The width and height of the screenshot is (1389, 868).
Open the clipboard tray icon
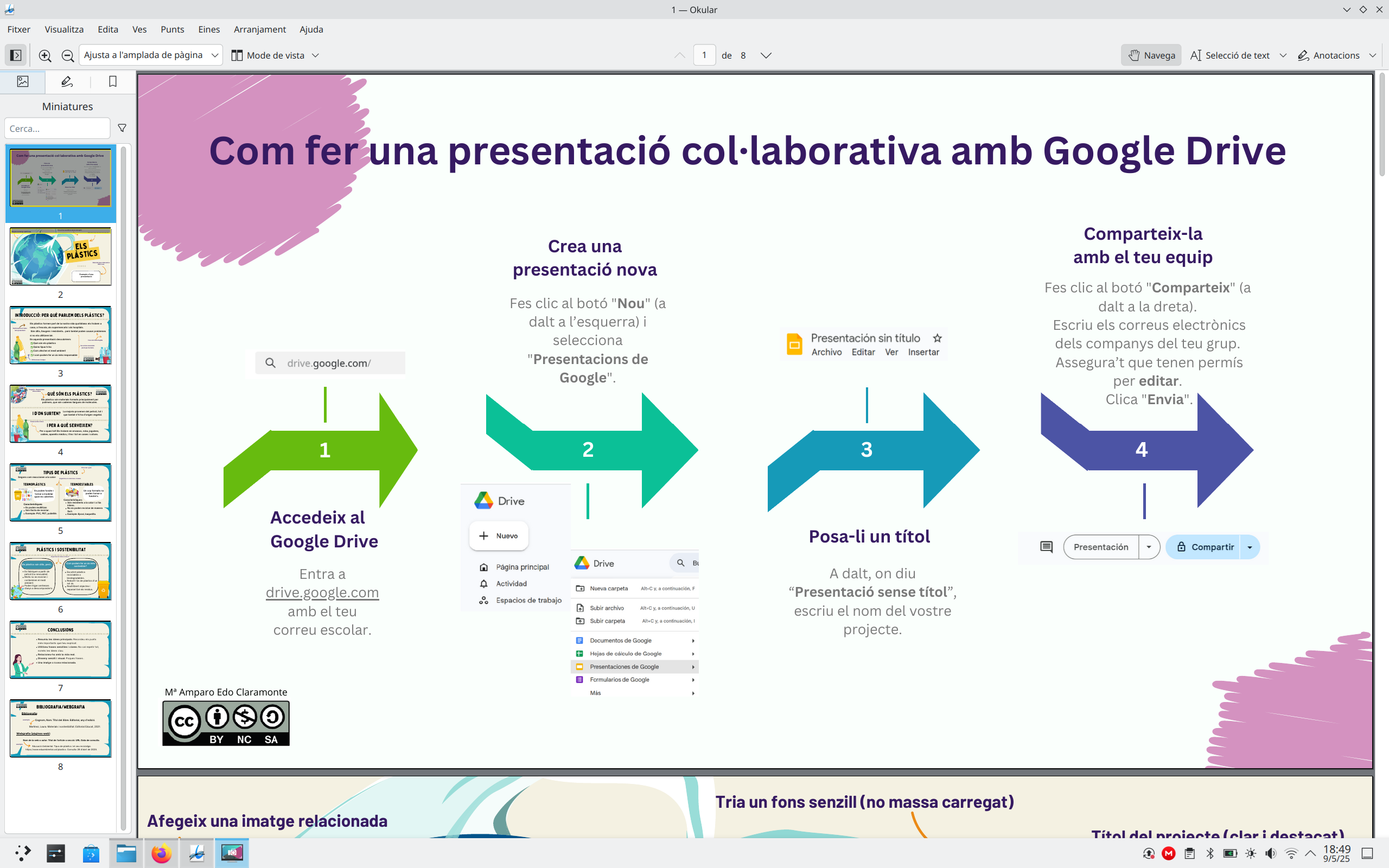(x=1189, y=854)
